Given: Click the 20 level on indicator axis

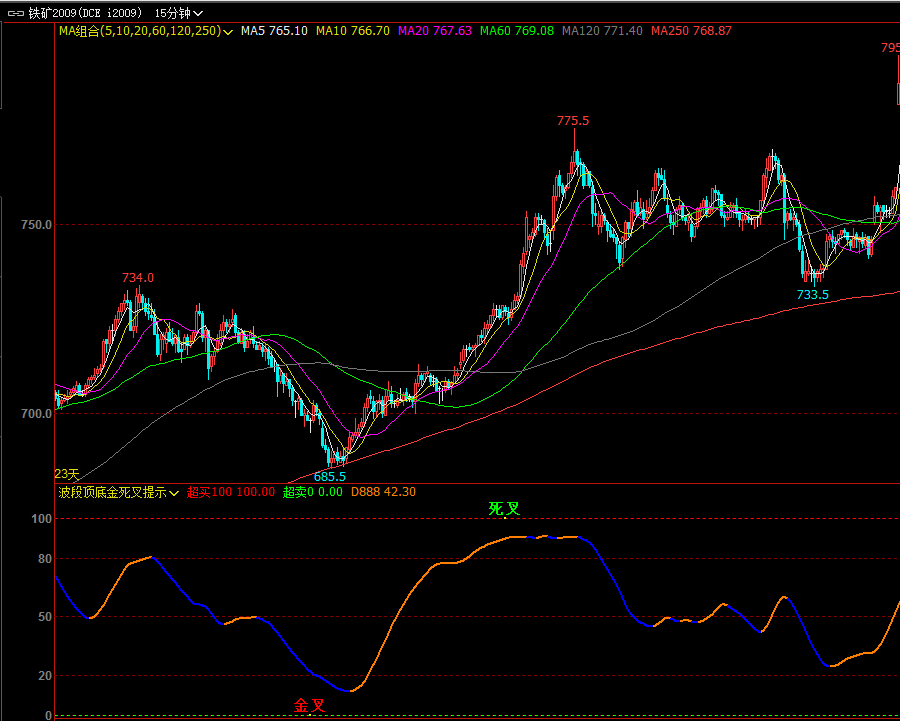Looking at the screenshot, I should [x=45, y=676].
